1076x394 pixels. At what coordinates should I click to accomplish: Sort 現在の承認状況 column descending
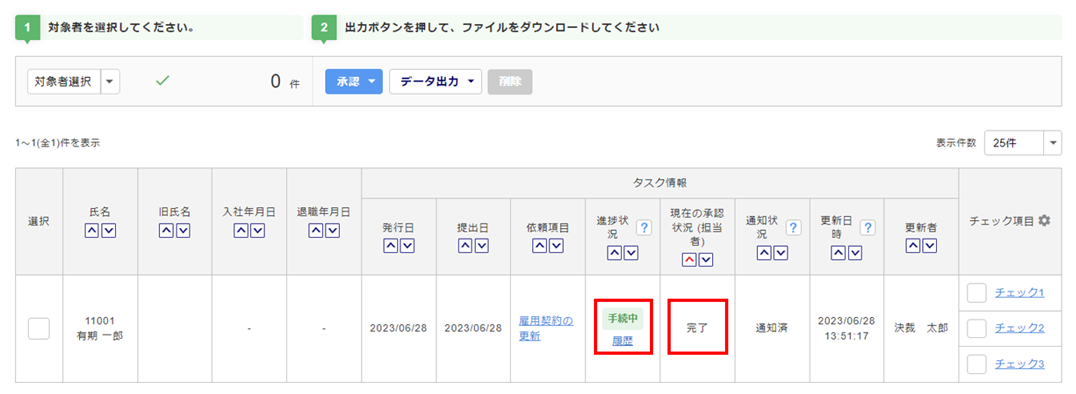click(x=705, y=259)
